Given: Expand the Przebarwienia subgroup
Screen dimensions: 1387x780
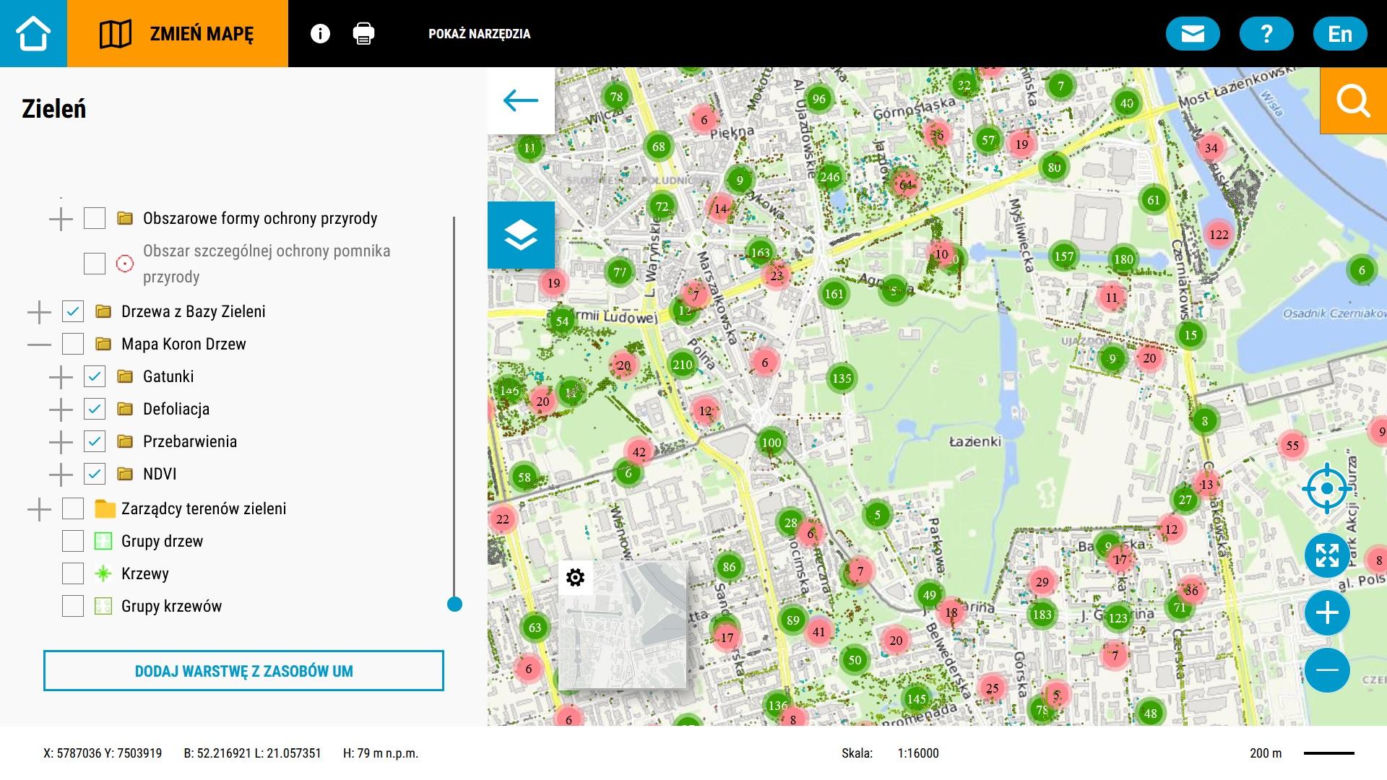Looking at the screenshot, I should point(61,441).
